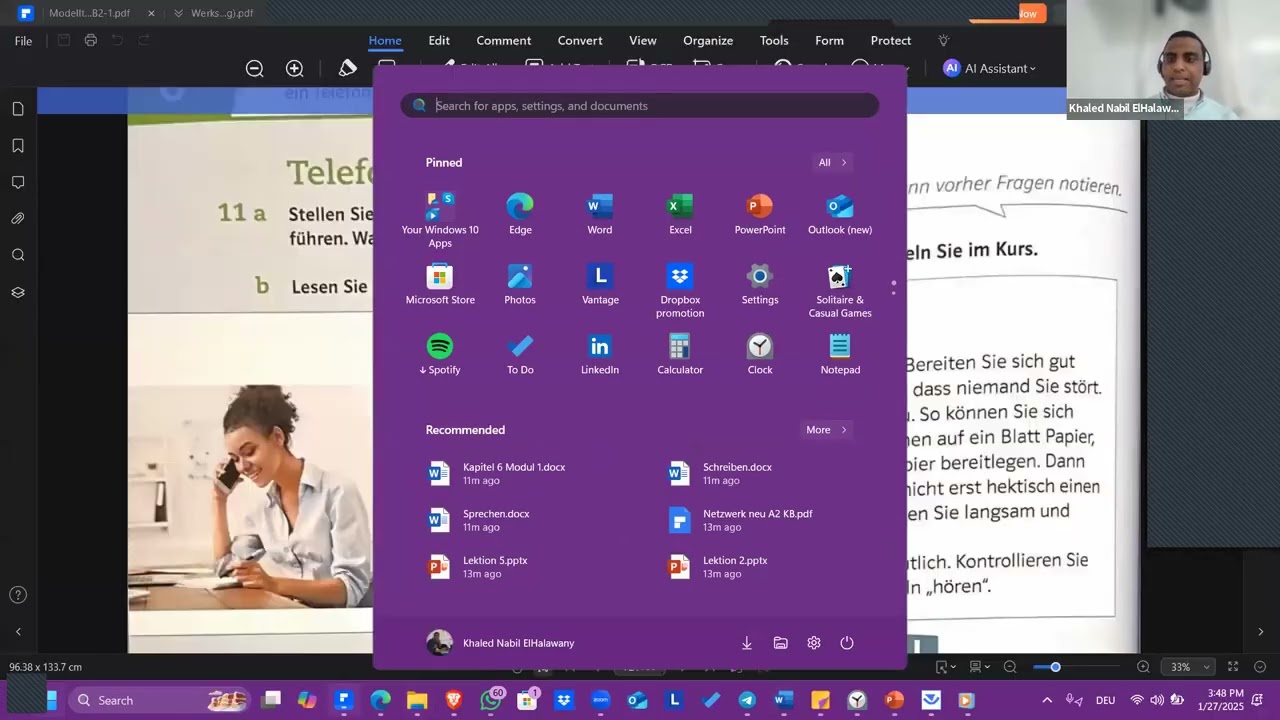This screenshot has width=1280, height=720.
Task: Show more recommended items with More
Action: (x=827, y=430)
